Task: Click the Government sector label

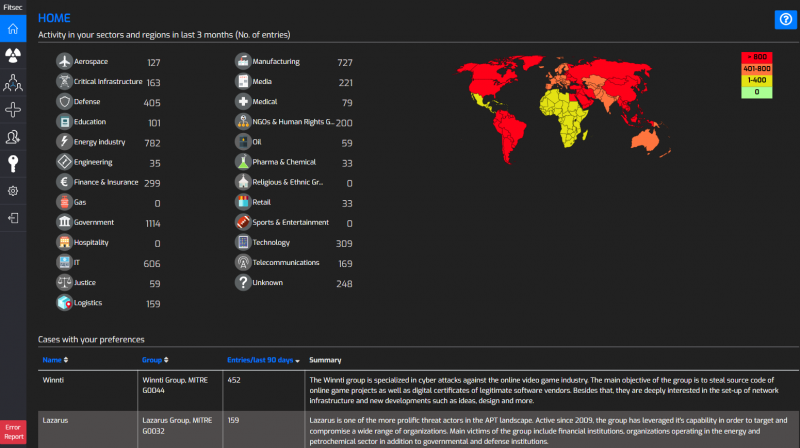Action: 94,222
